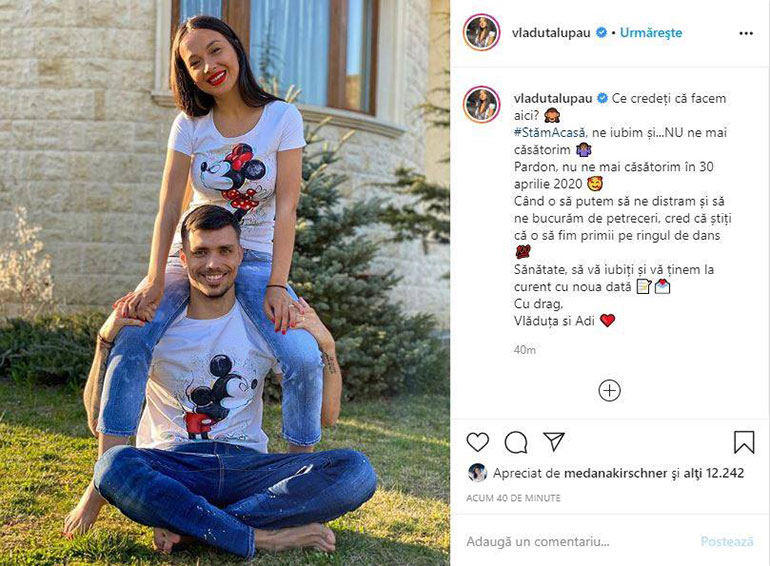Open header profile picture of vladutalupau
The width and height of the screenshot is (770, 566).
tap(481, 32)
